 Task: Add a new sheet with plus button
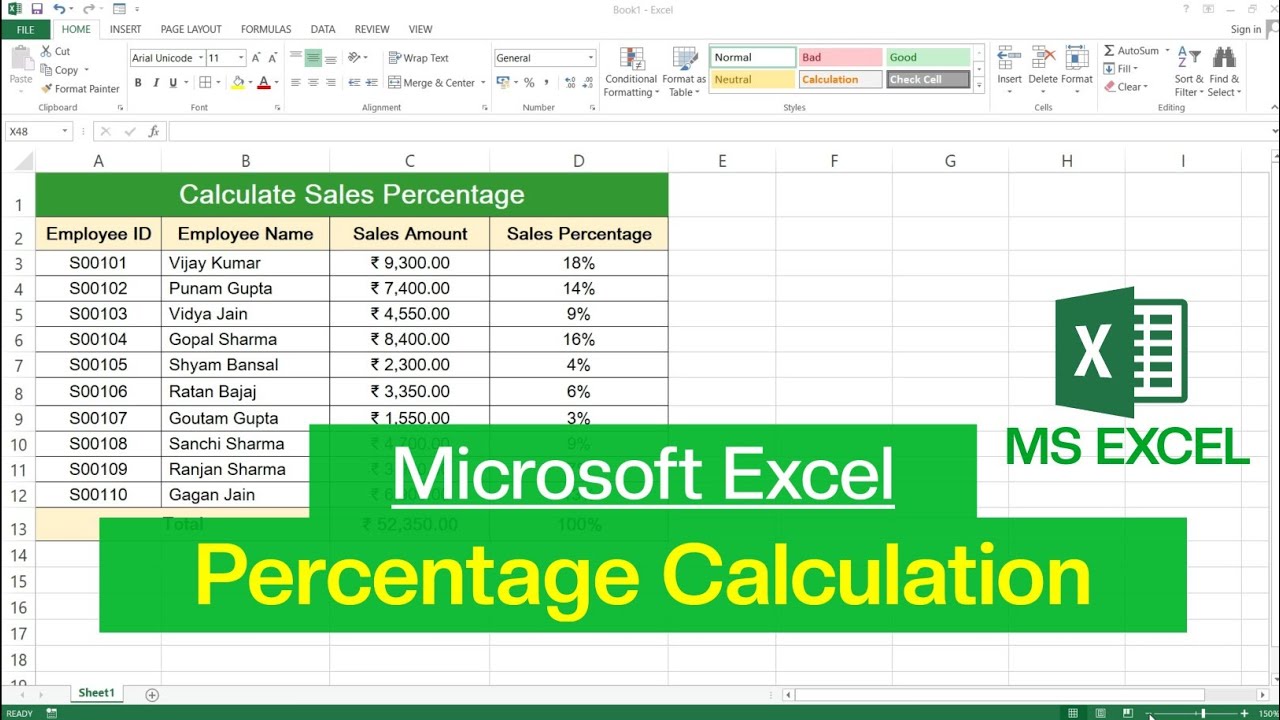click(x=152, y=694)
